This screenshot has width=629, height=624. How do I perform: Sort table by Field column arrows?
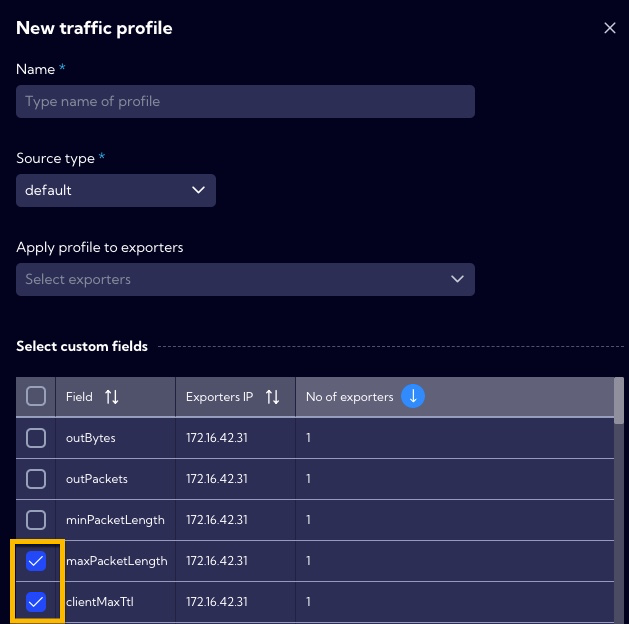point(112,397)
